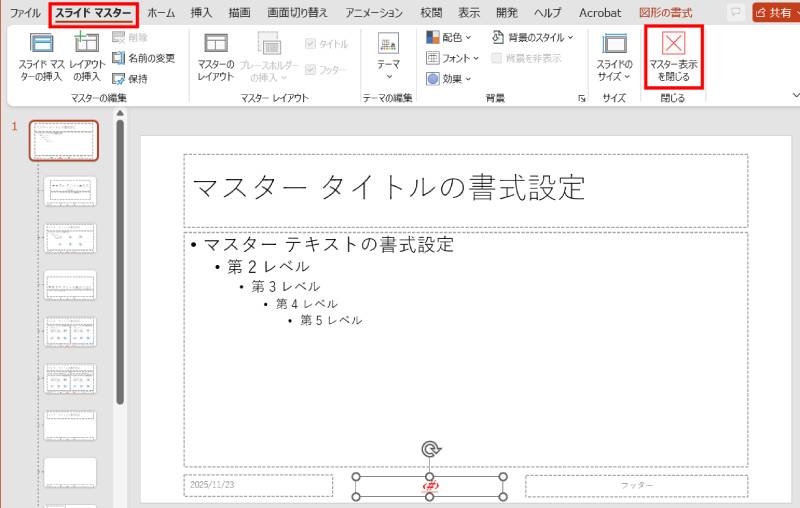This screenshot has width=800, height=508.
Task: Expand the Fonts (フォント) dropdown
Action: 453,58
